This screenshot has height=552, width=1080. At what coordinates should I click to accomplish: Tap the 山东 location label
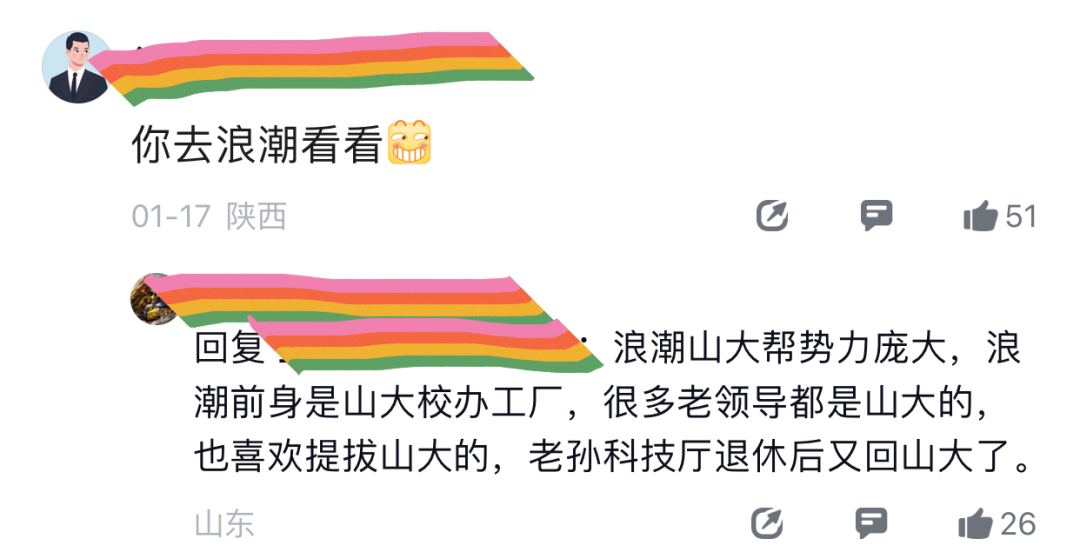(x=225, y=524)
